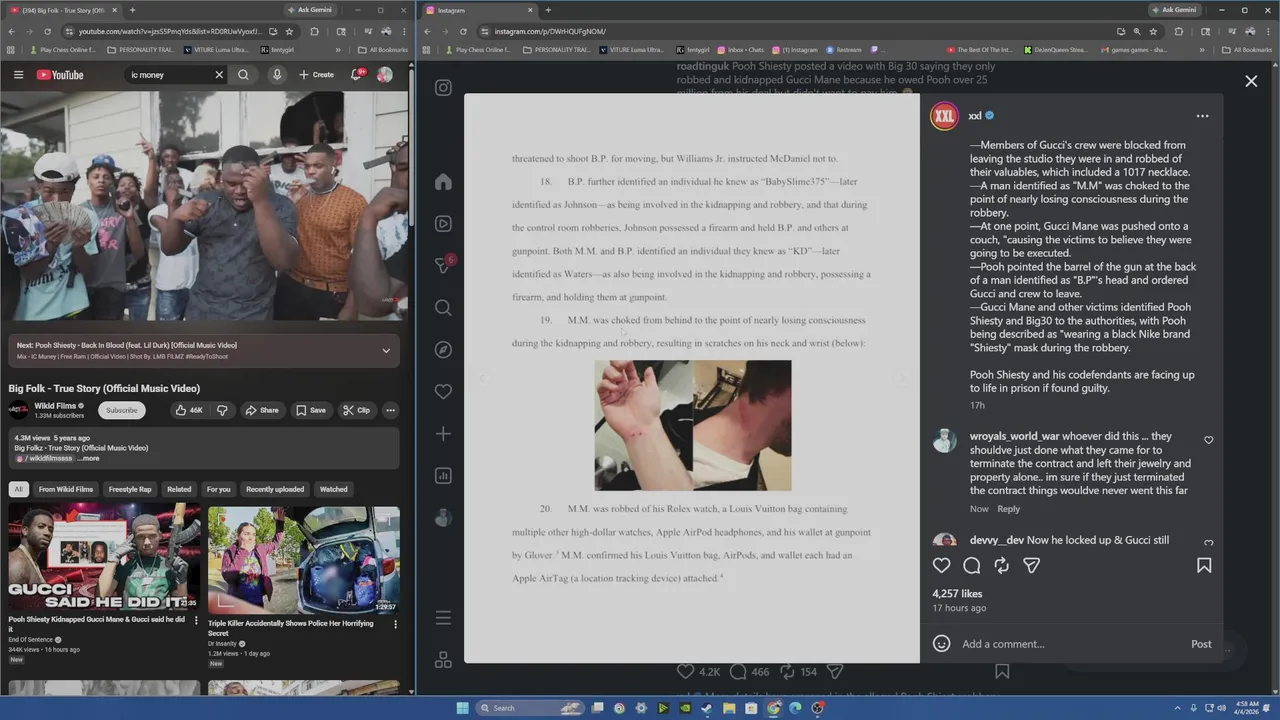Open Instagram Search in sidebar

pyautogui.click(x=443, y=308)
